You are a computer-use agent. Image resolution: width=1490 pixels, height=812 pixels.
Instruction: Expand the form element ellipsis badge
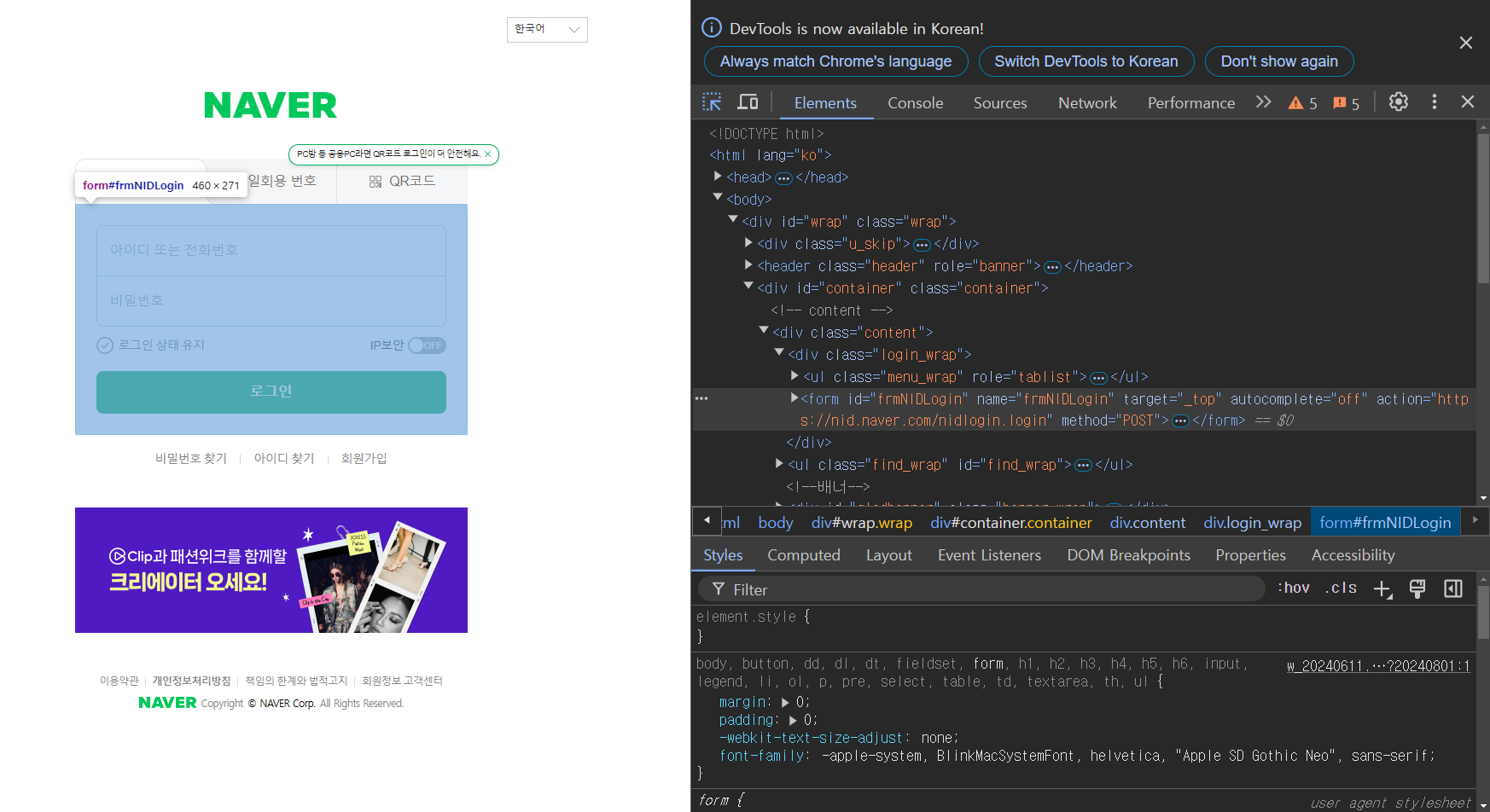click(1180, 421)
